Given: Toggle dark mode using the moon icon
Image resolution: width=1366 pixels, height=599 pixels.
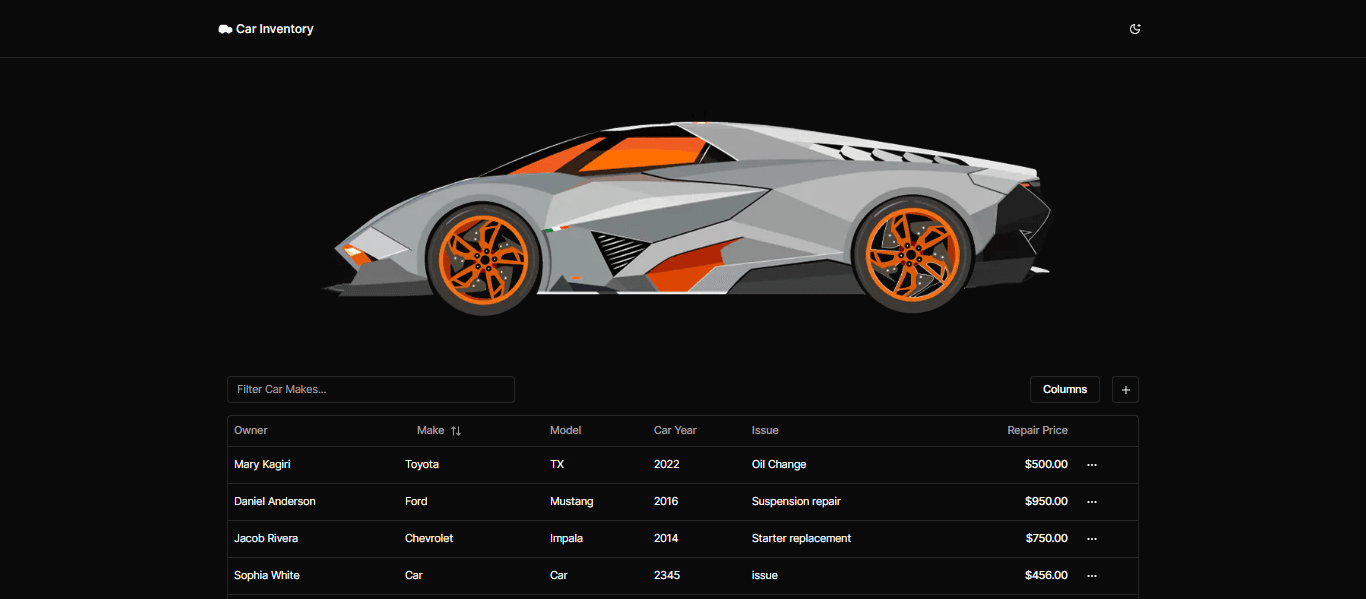Looking at the screenshot, I should click(1135, 29).
